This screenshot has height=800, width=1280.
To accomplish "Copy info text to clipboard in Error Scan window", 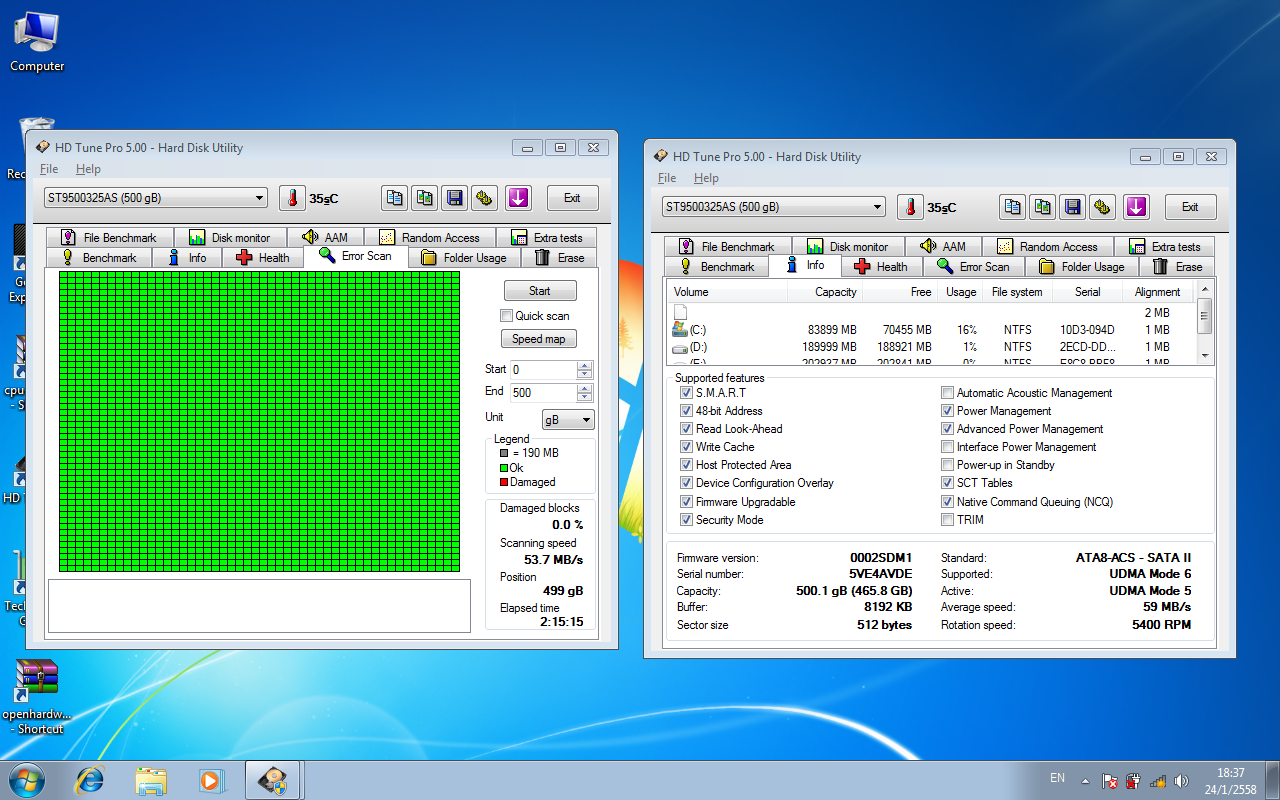I will 395,198.
